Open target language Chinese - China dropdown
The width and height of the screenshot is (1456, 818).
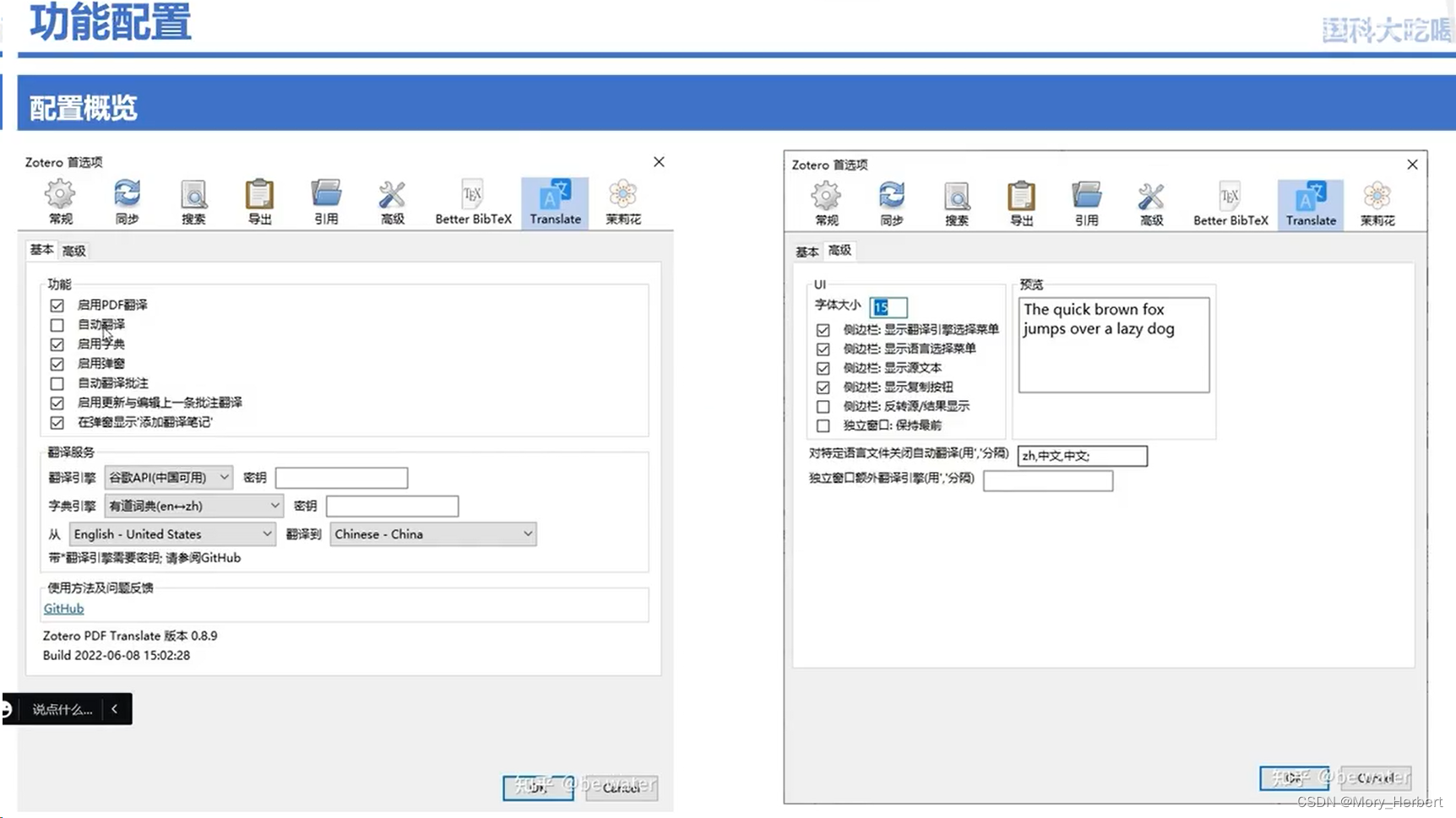click(433, 534)
